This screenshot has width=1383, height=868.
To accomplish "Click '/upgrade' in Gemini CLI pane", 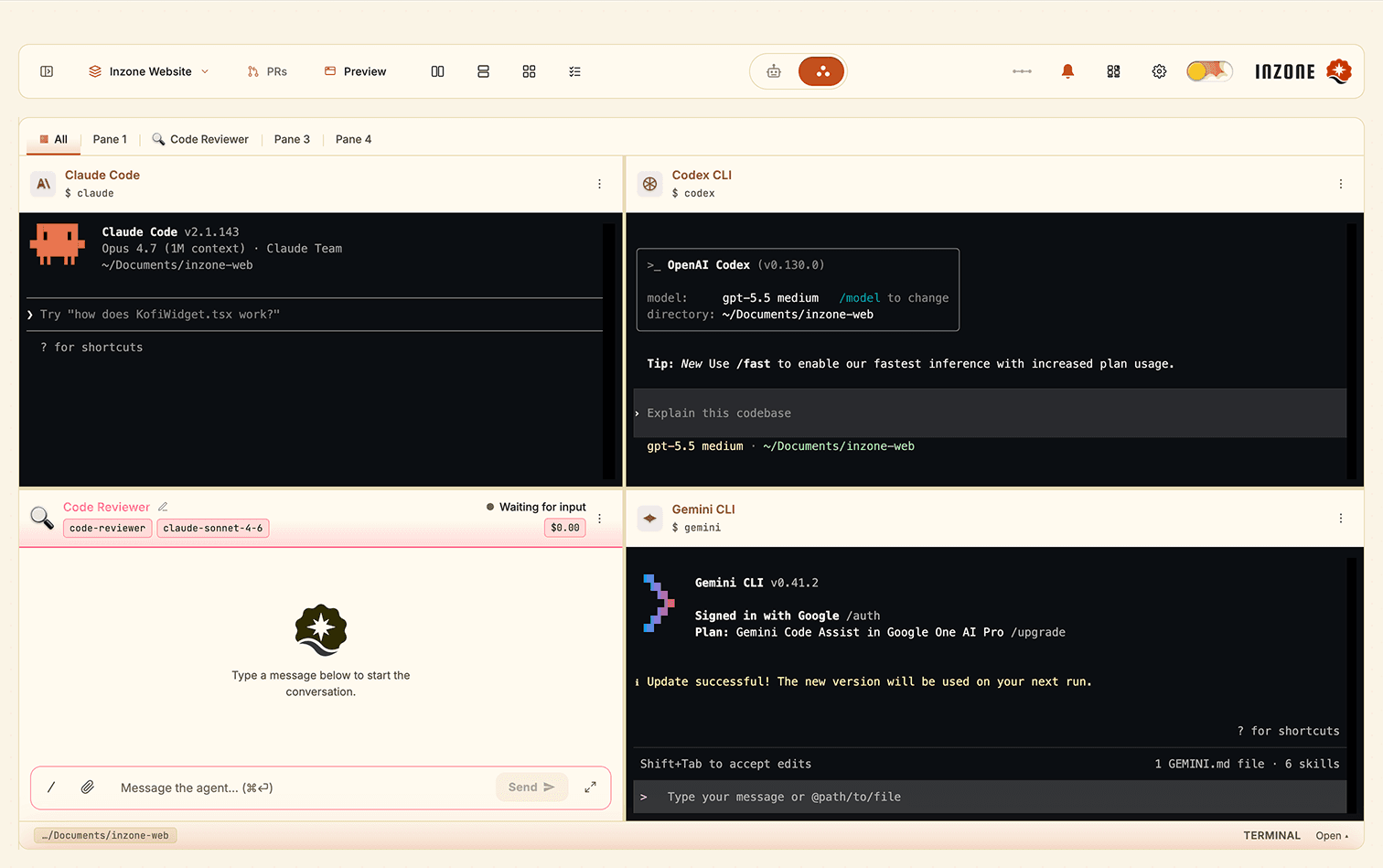I will tap(1038, 632).
